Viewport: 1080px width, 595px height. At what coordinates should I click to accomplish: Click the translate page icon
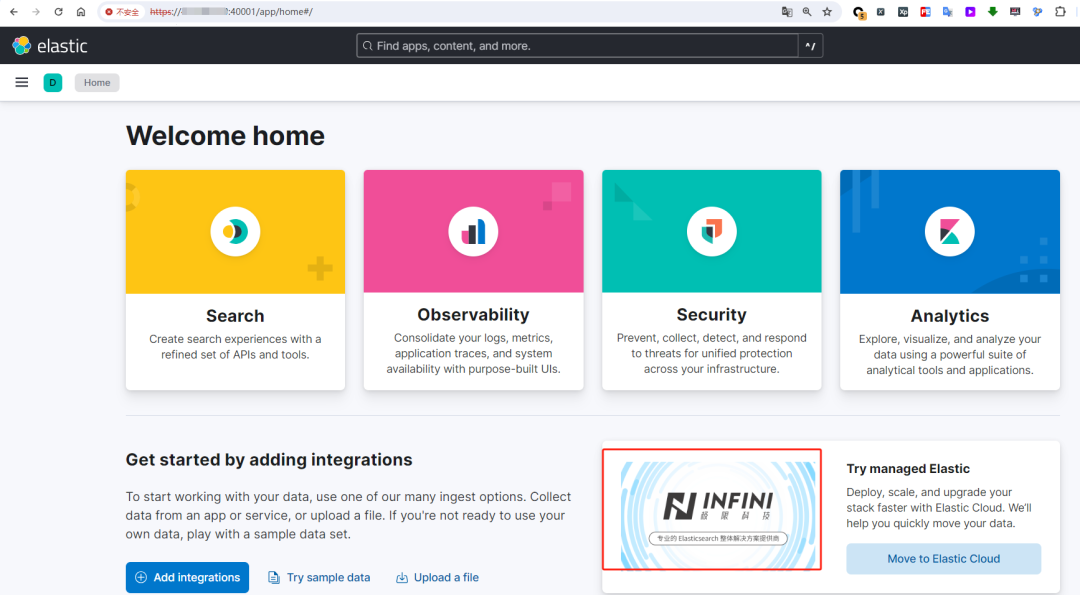pyautogui.click(x=787, y=12)
